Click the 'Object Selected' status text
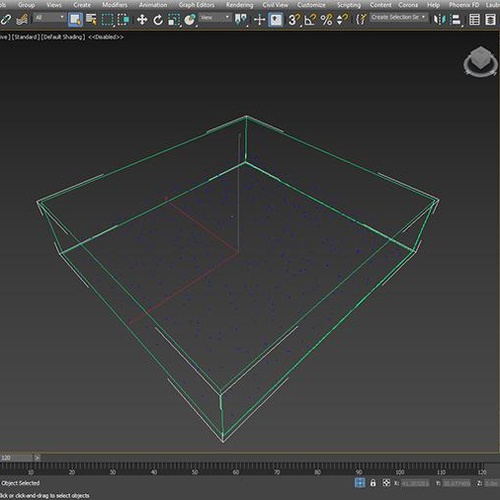 point(20,483)
